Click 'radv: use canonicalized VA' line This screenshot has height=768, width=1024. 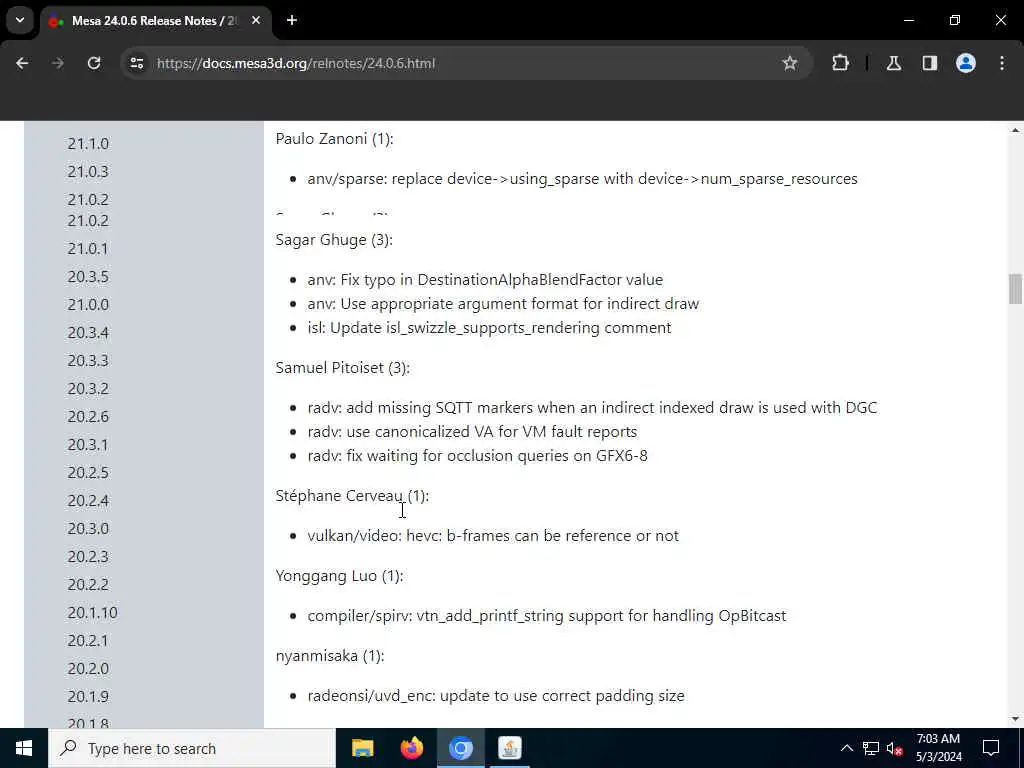[472, 432]
